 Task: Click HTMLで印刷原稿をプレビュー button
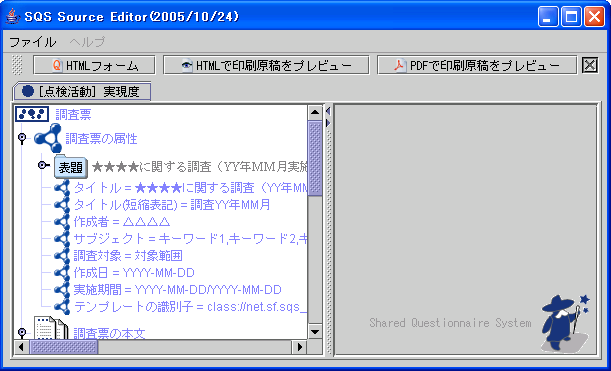click(x=266, y=65)
